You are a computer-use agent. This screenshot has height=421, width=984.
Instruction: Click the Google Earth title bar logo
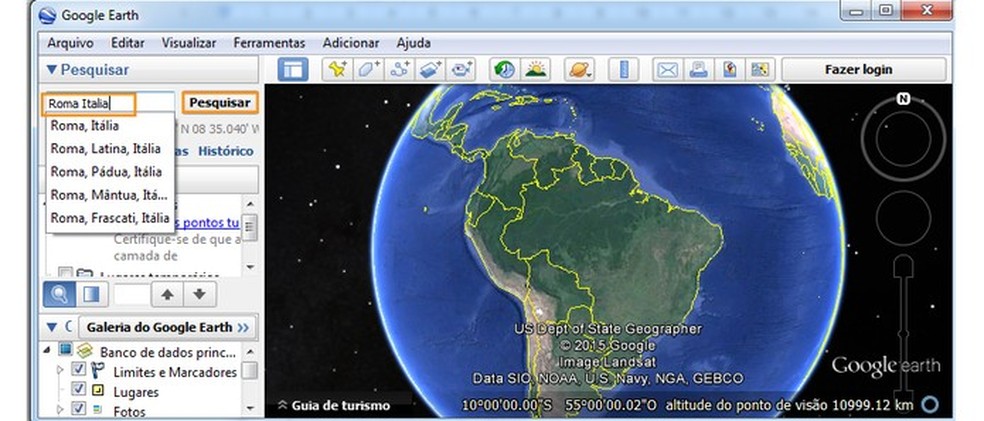click(x=47, y=15)
